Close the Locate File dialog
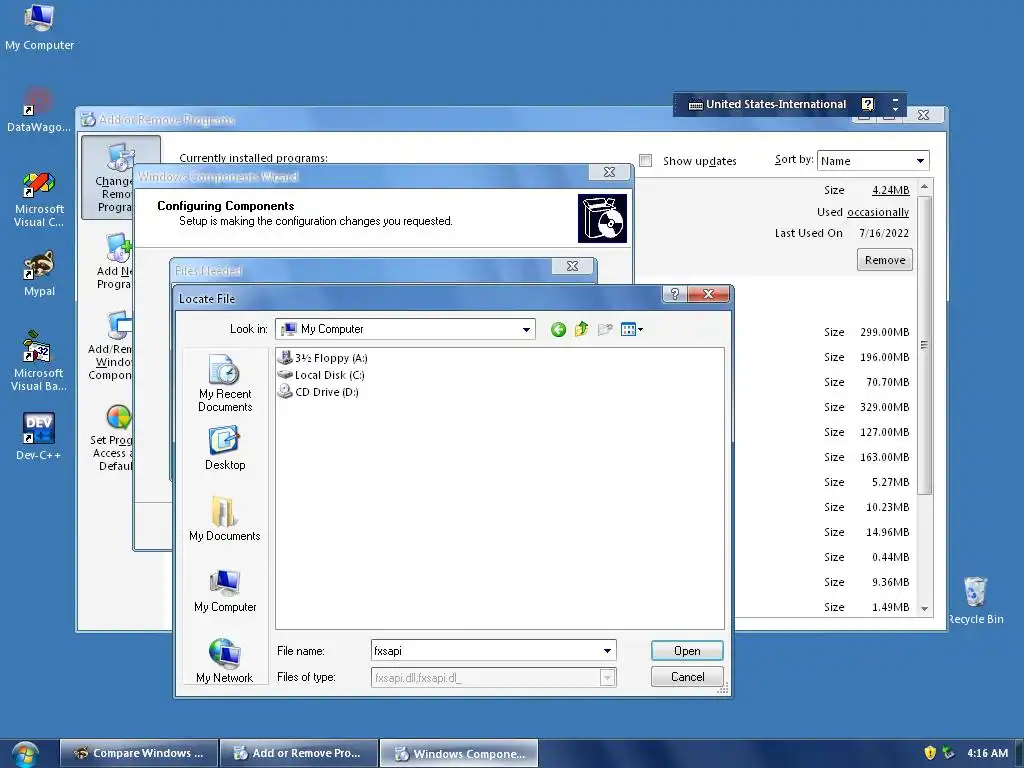 click(x=709, y=294)
